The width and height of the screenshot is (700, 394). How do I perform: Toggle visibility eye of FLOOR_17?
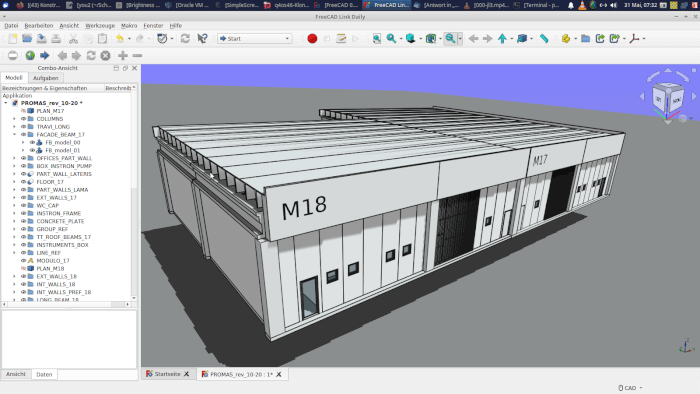tap(23, 182)
